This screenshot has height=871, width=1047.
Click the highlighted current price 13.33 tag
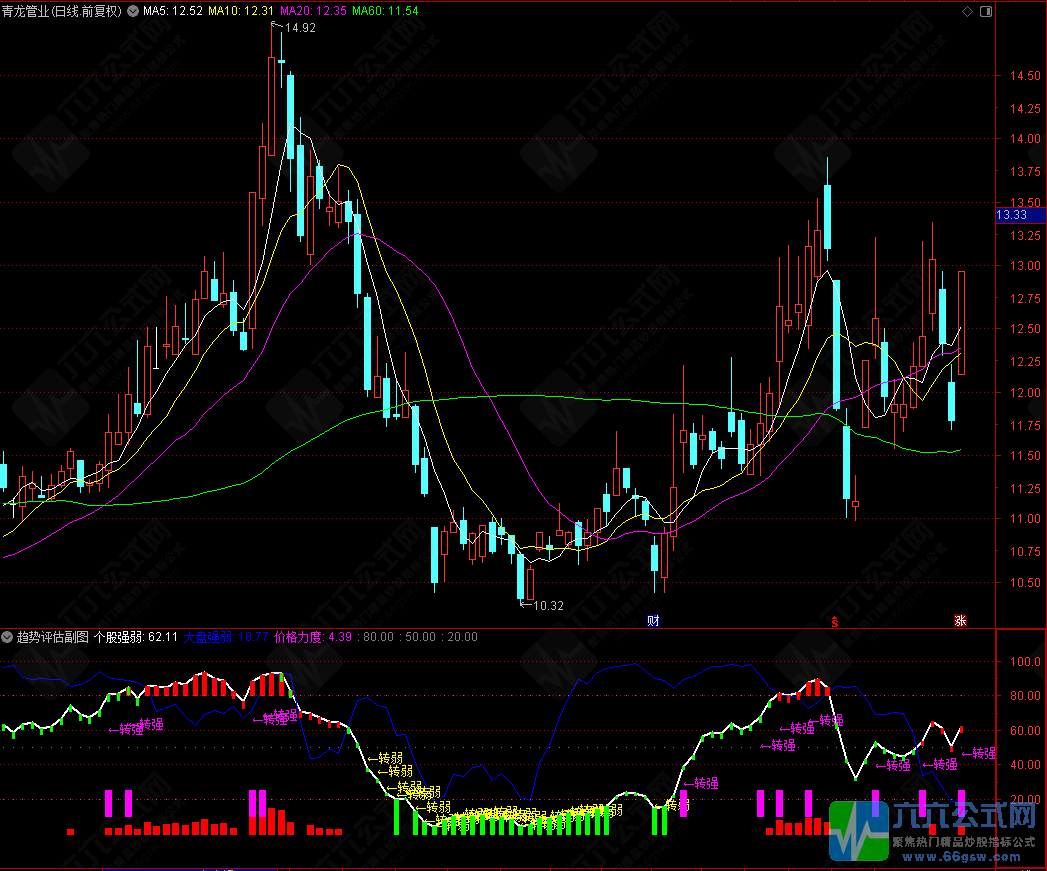click(x=1019, y=215)
